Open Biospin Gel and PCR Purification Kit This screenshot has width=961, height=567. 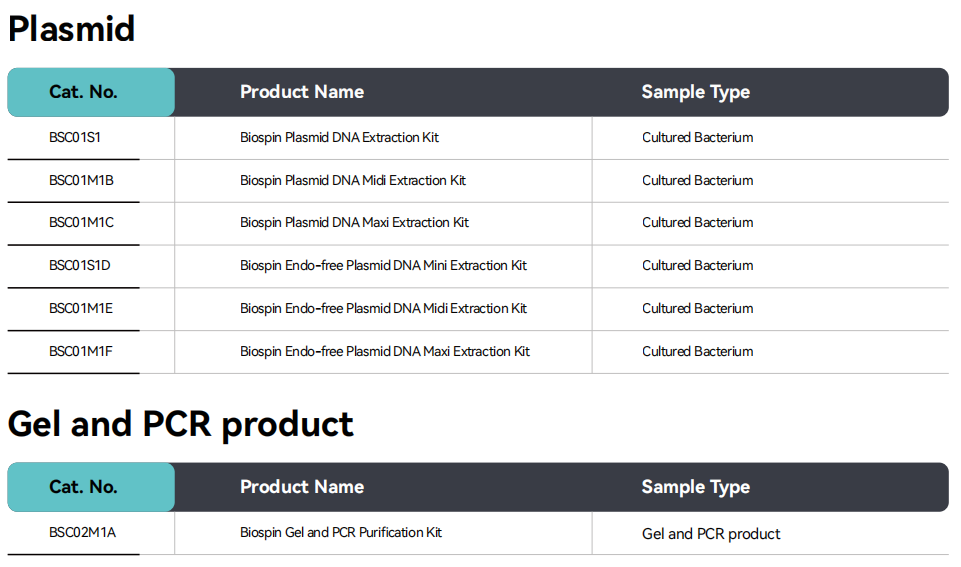(x=340, y=532)
